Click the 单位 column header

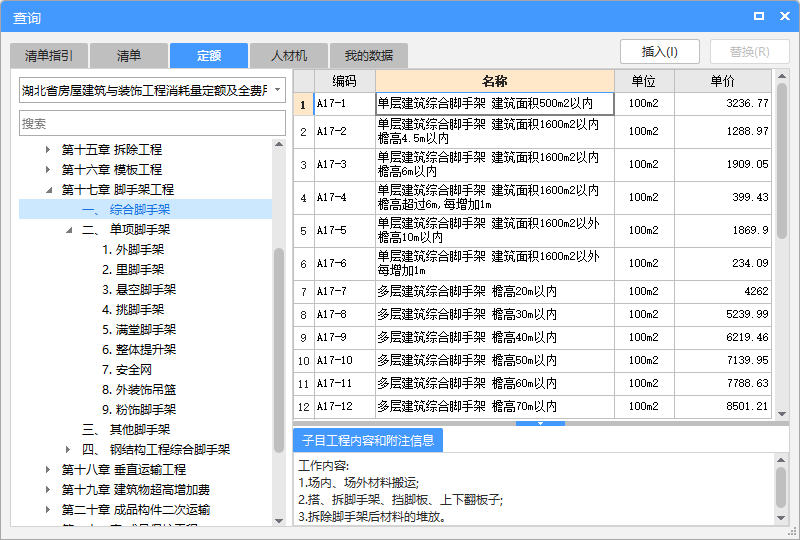click(x=644, y=81)
